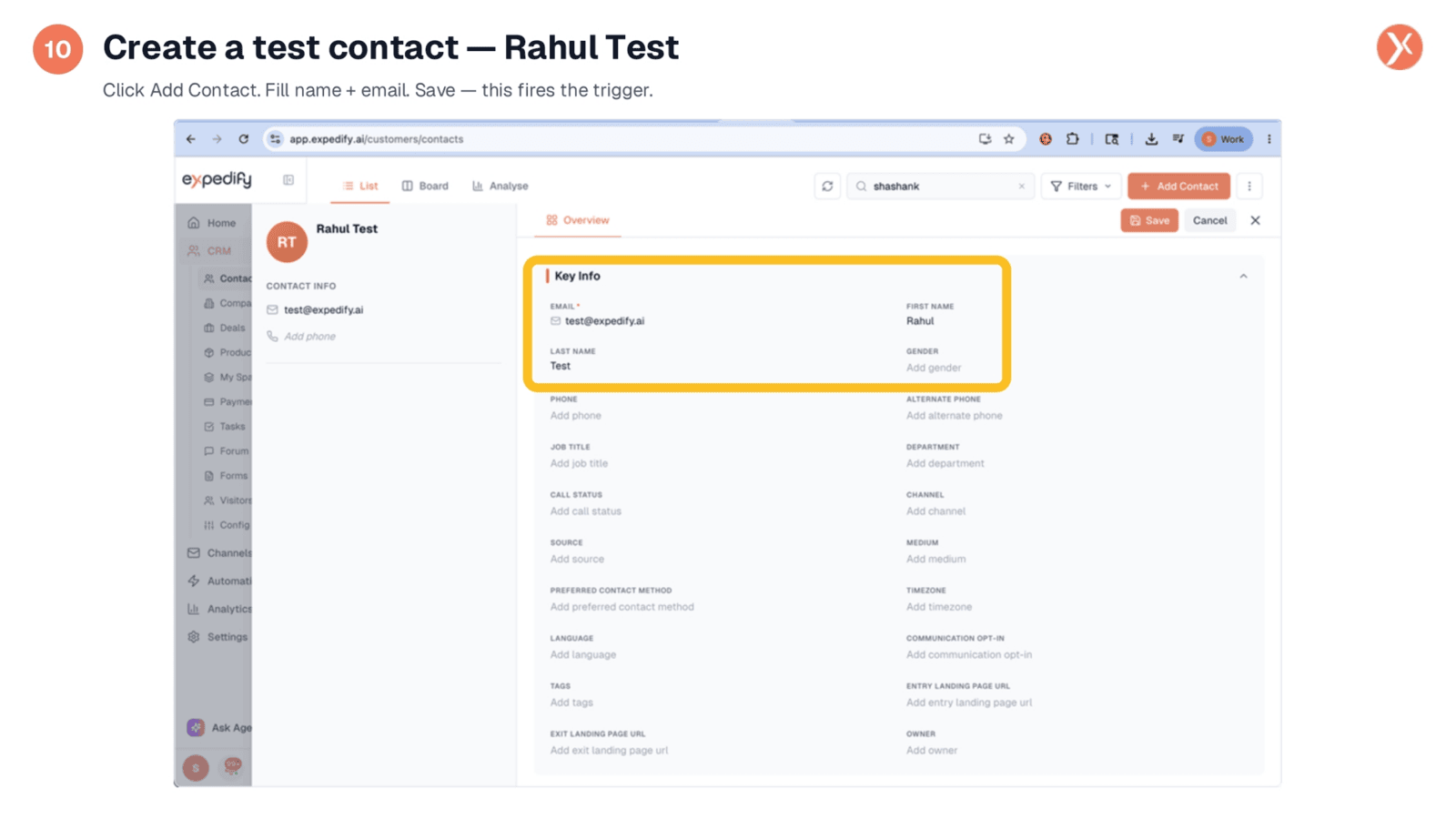Viewport: 1456px width, 819px height.
Task: Clear the search text with the x
Action: click(1021, 186)
